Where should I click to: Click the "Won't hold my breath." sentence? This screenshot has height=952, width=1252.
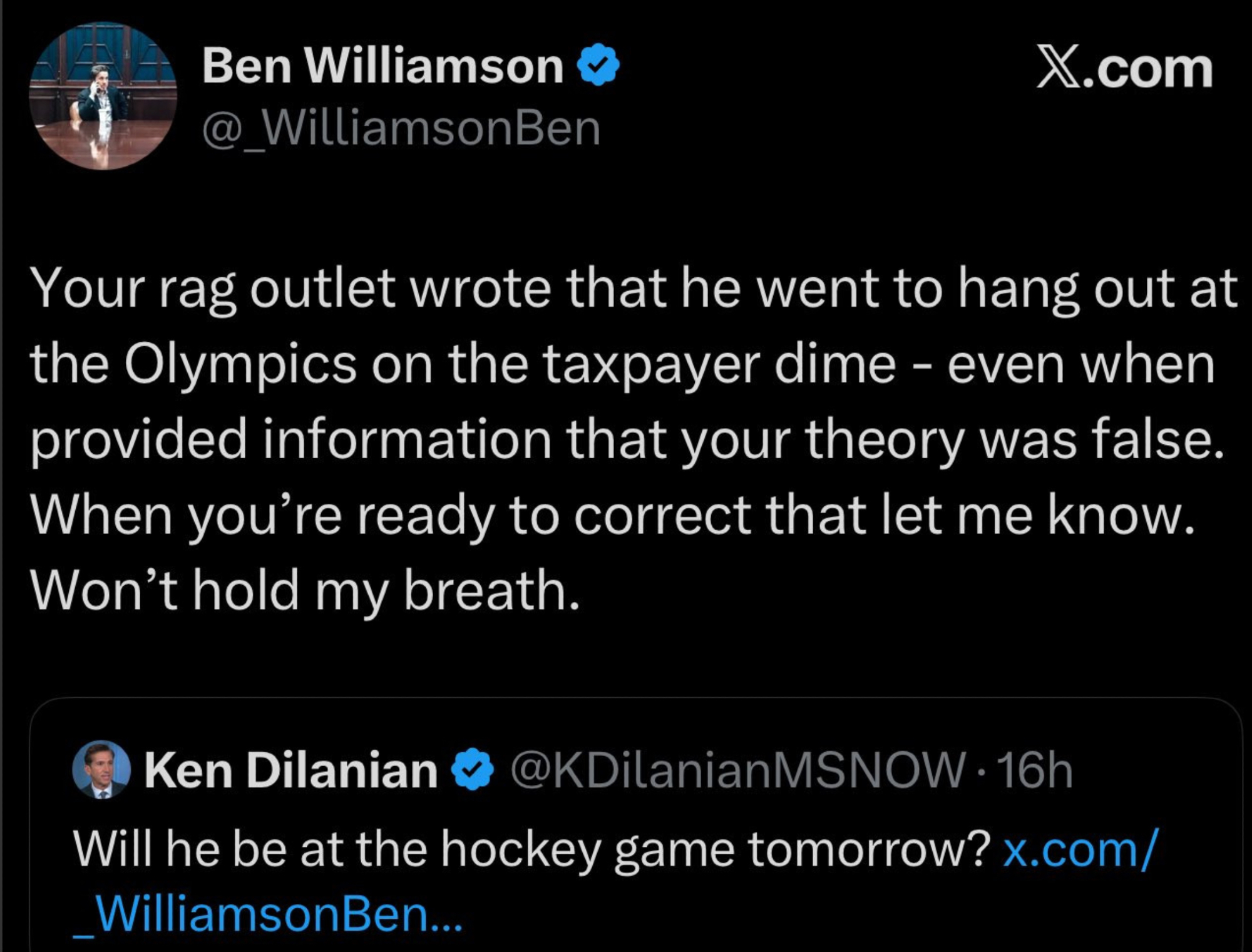click(x=305, y=590)
